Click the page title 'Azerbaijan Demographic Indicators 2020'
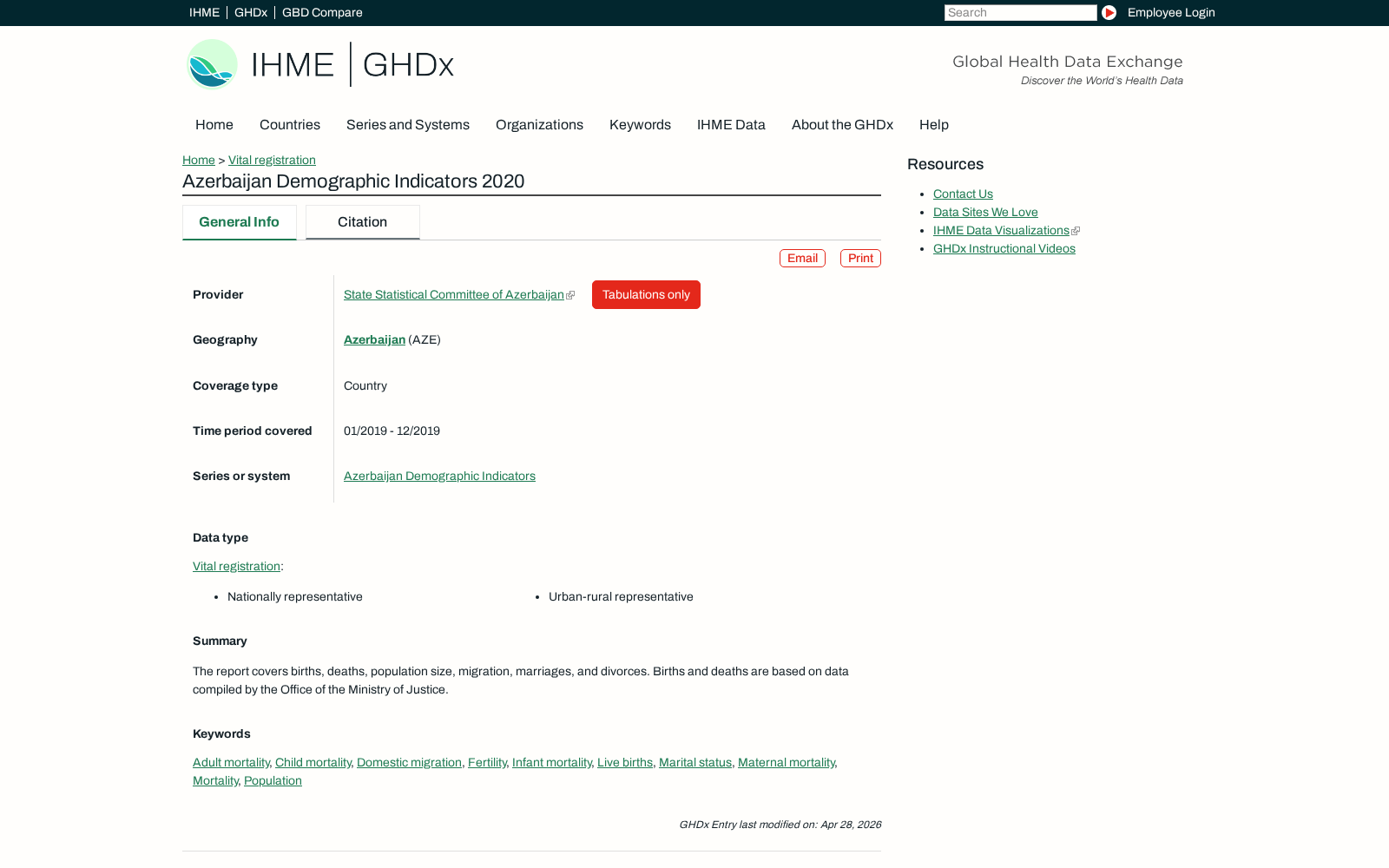The image size is (1389, 868). point(353,181)
